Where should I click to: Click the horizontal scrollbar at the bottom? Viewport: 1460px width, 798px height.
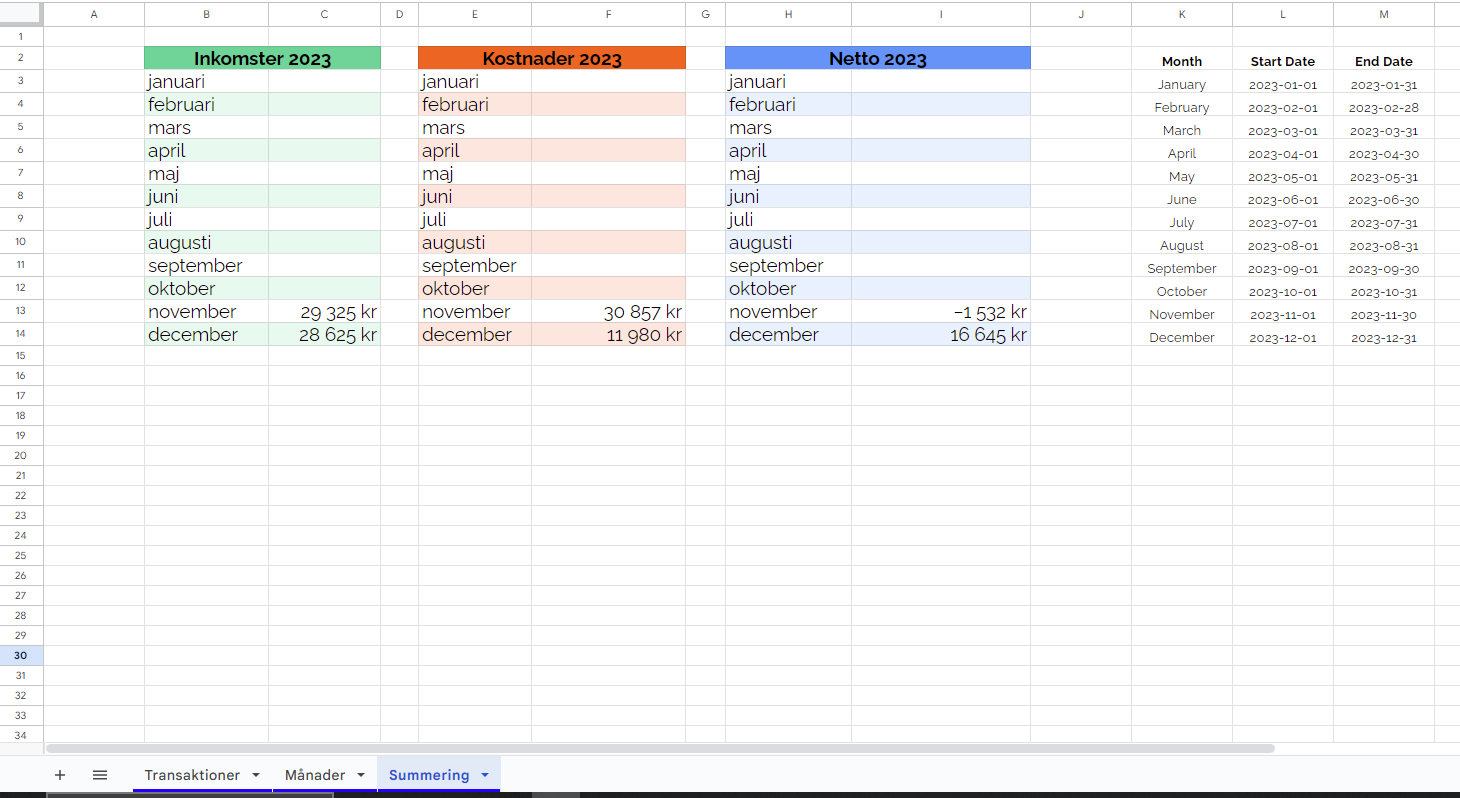click(x=660, y=748)
